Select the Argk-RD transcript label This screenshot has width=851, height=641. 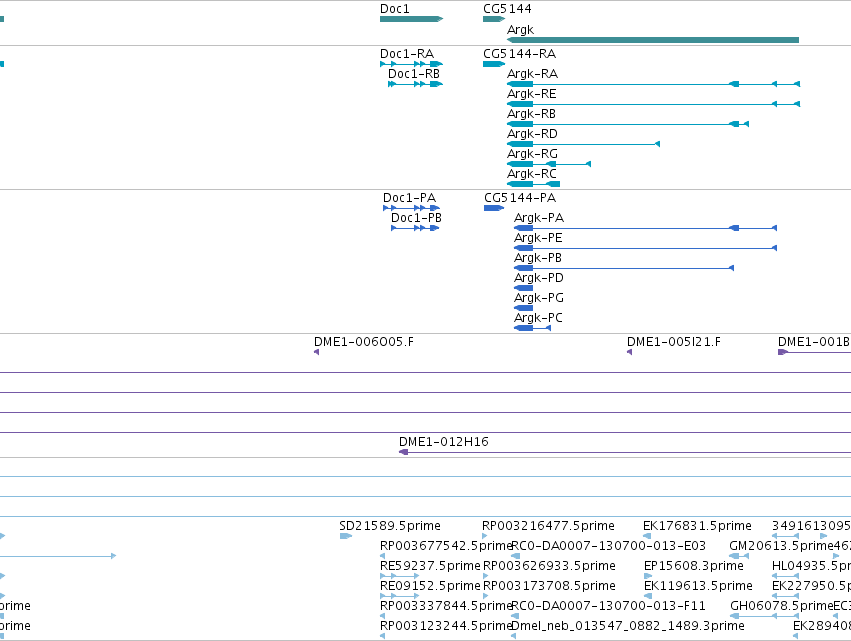[x=532, y=134]
